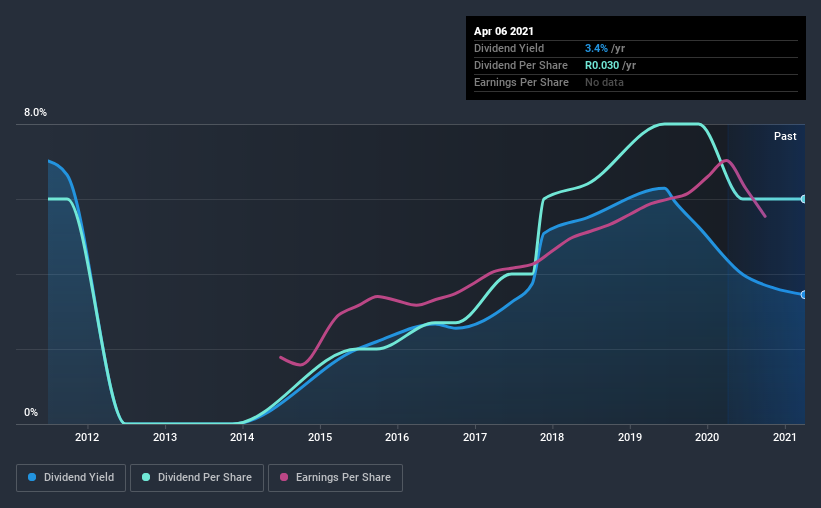Click the 2021 x-axis label
The width and height of the screenshot is (821, 508).
click(x=785, y=437)
